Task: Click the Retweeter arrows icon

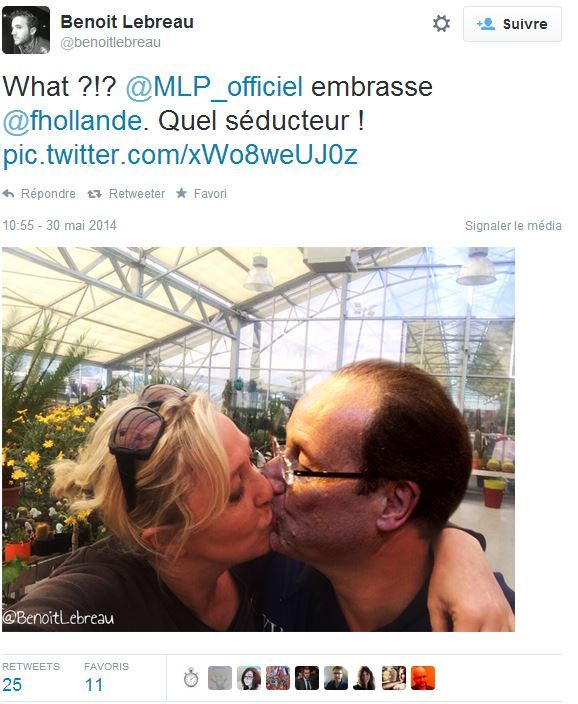Action: tap(94, 194)
